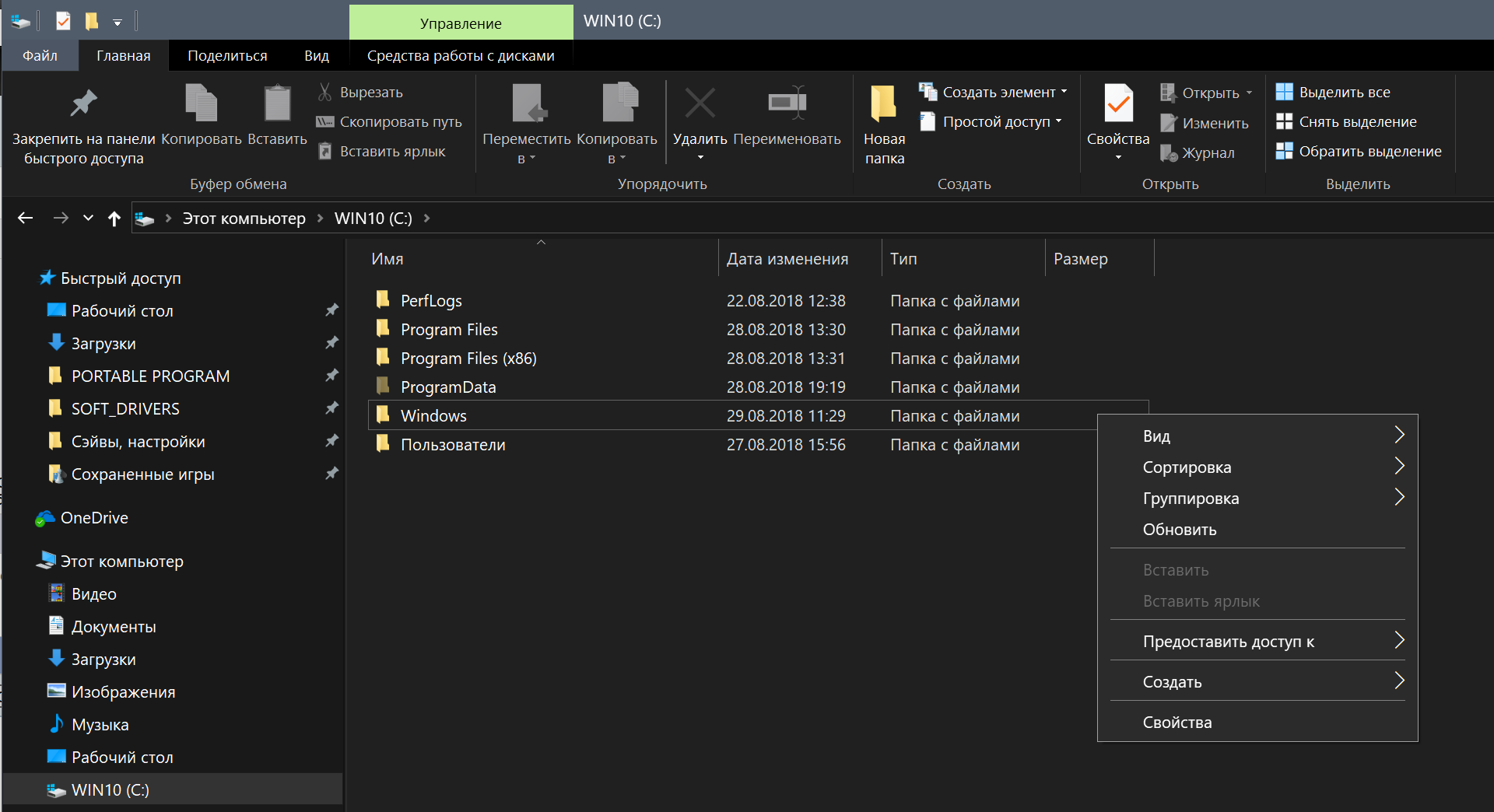
Task: Sort by the Размер column header
Action: pos(1099,259)
